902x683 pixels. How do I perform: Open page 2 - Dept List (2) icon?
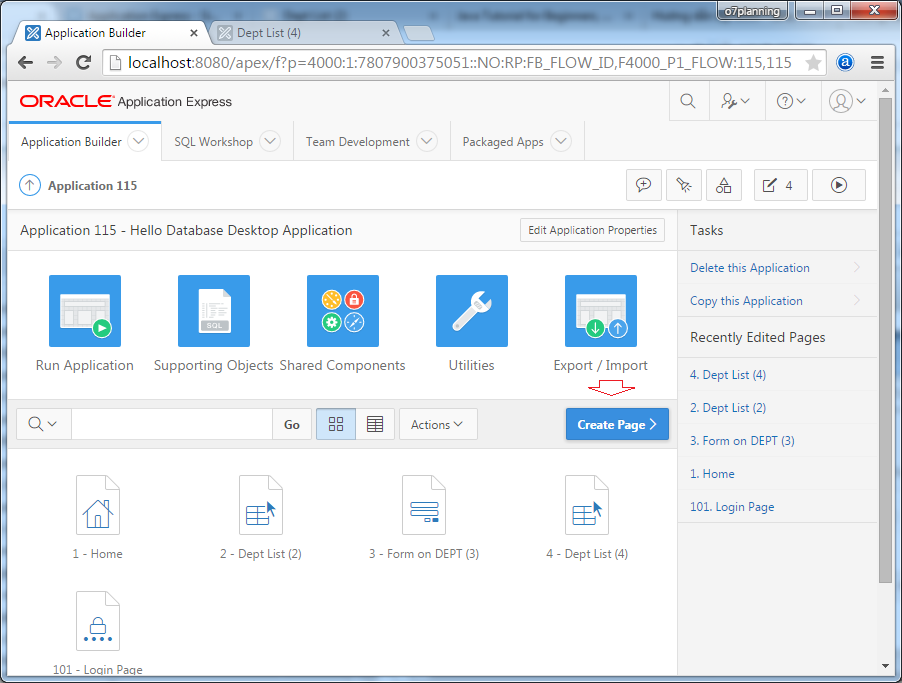click(x=261, y=505)
